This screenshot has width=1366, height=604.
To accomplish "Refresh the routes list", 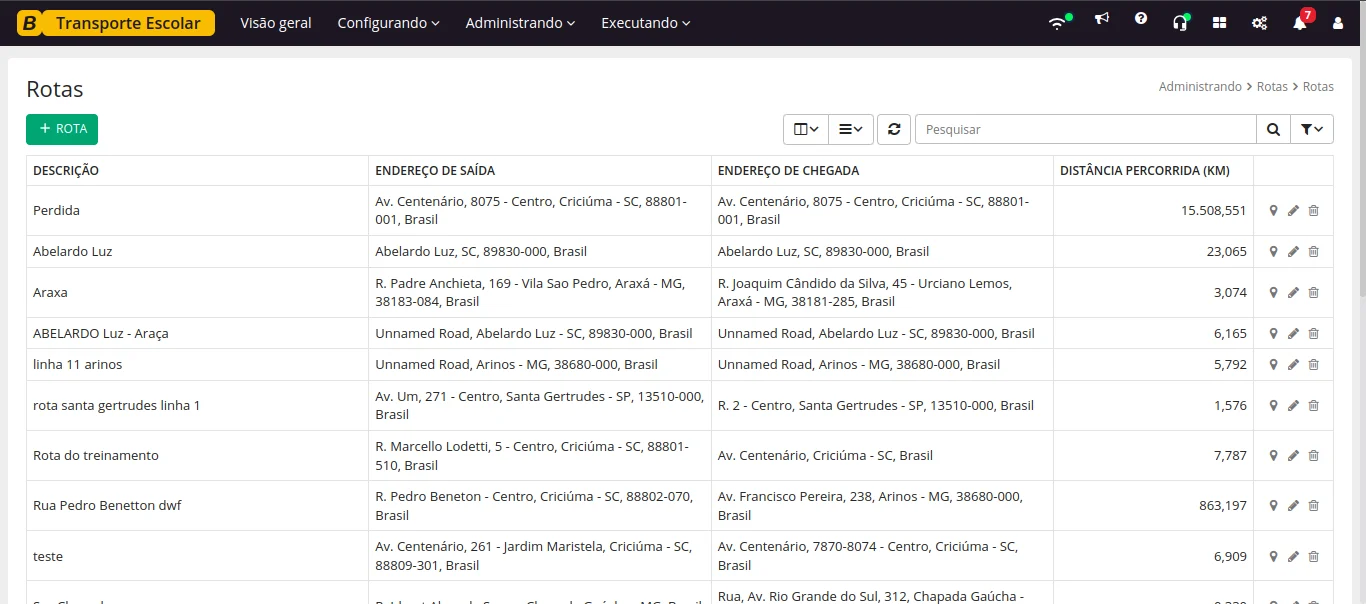I will coord(894,129).
